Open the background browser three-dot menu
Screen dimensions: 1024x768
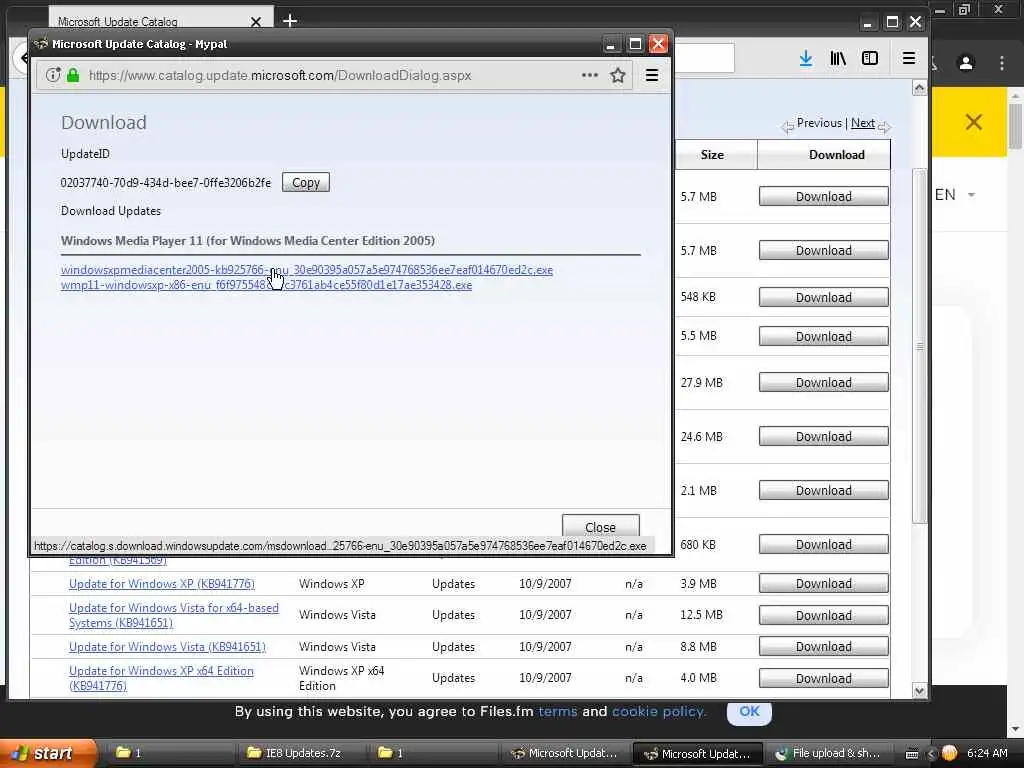click(1002, 63)
